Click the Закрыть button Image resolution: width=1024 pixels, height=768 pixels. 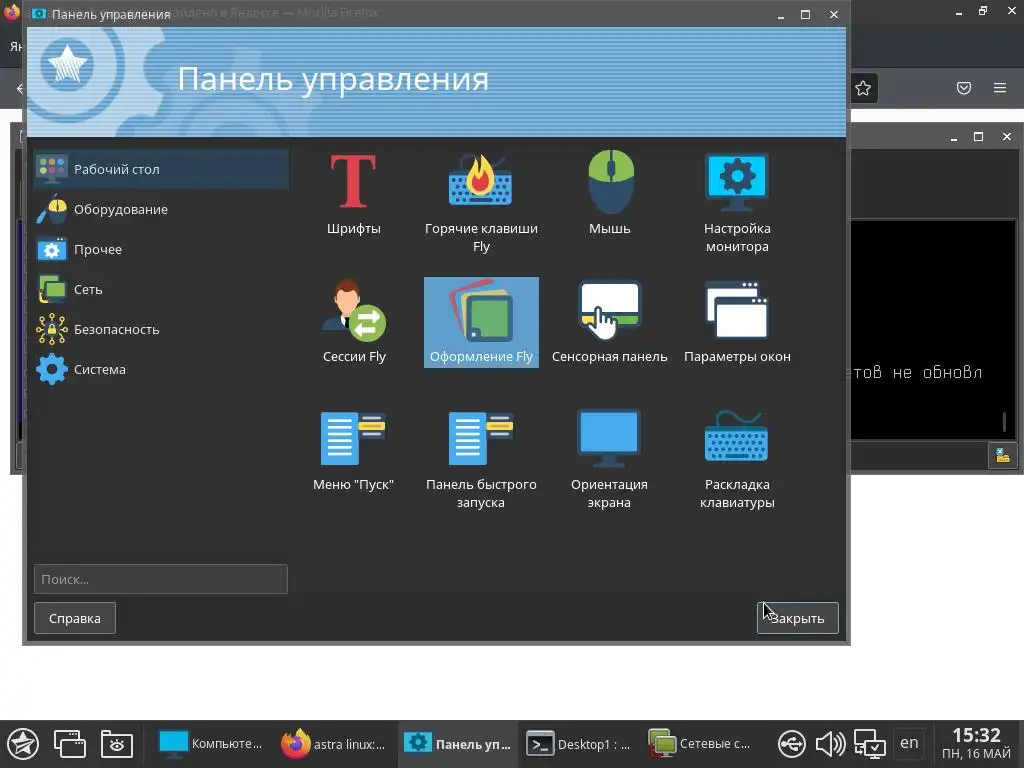click(x=797, y=618)
